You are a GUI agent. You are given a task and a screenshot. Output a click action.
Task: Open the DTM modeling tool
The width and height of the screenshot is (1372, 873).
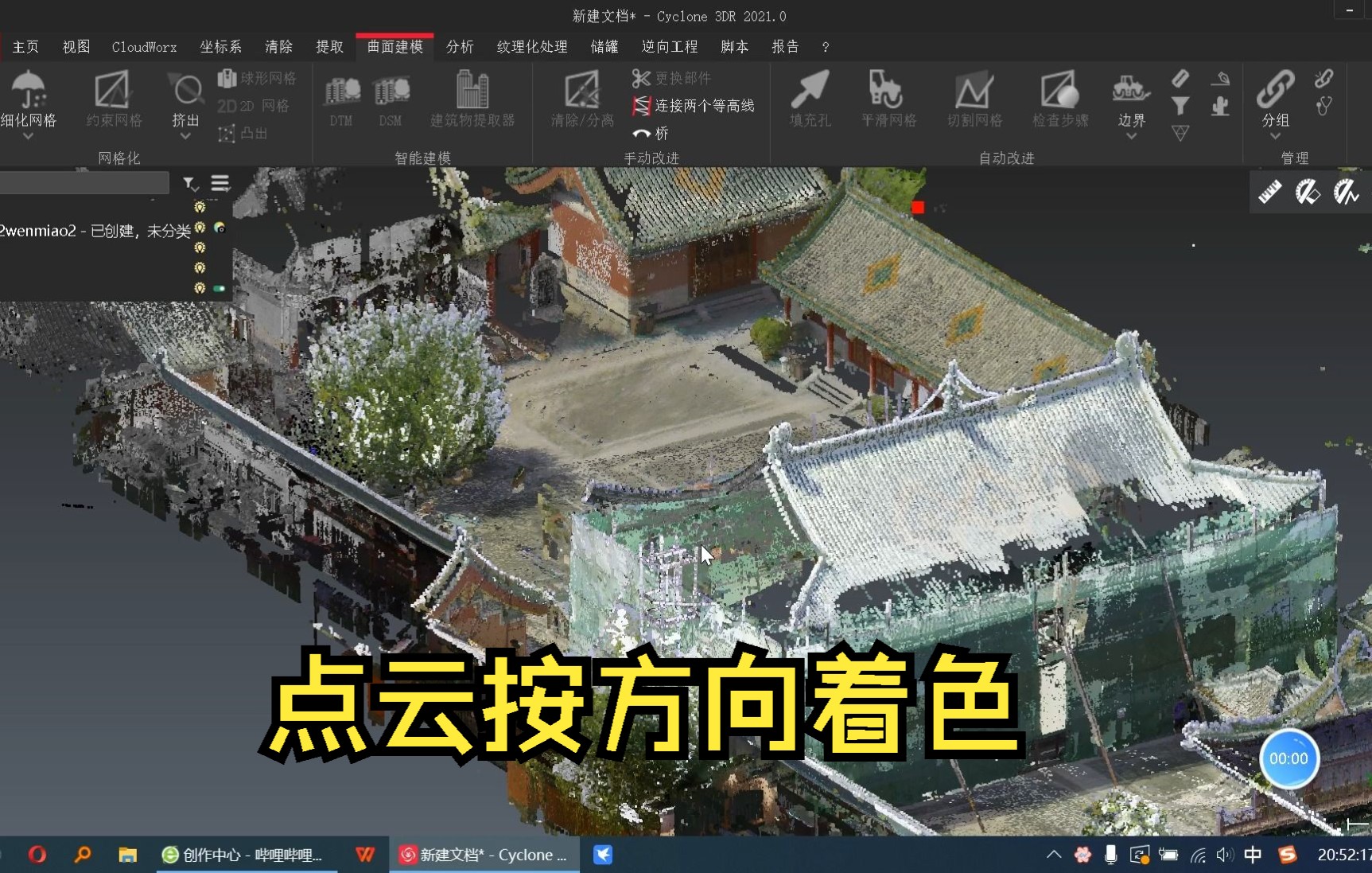pos(342,99)
